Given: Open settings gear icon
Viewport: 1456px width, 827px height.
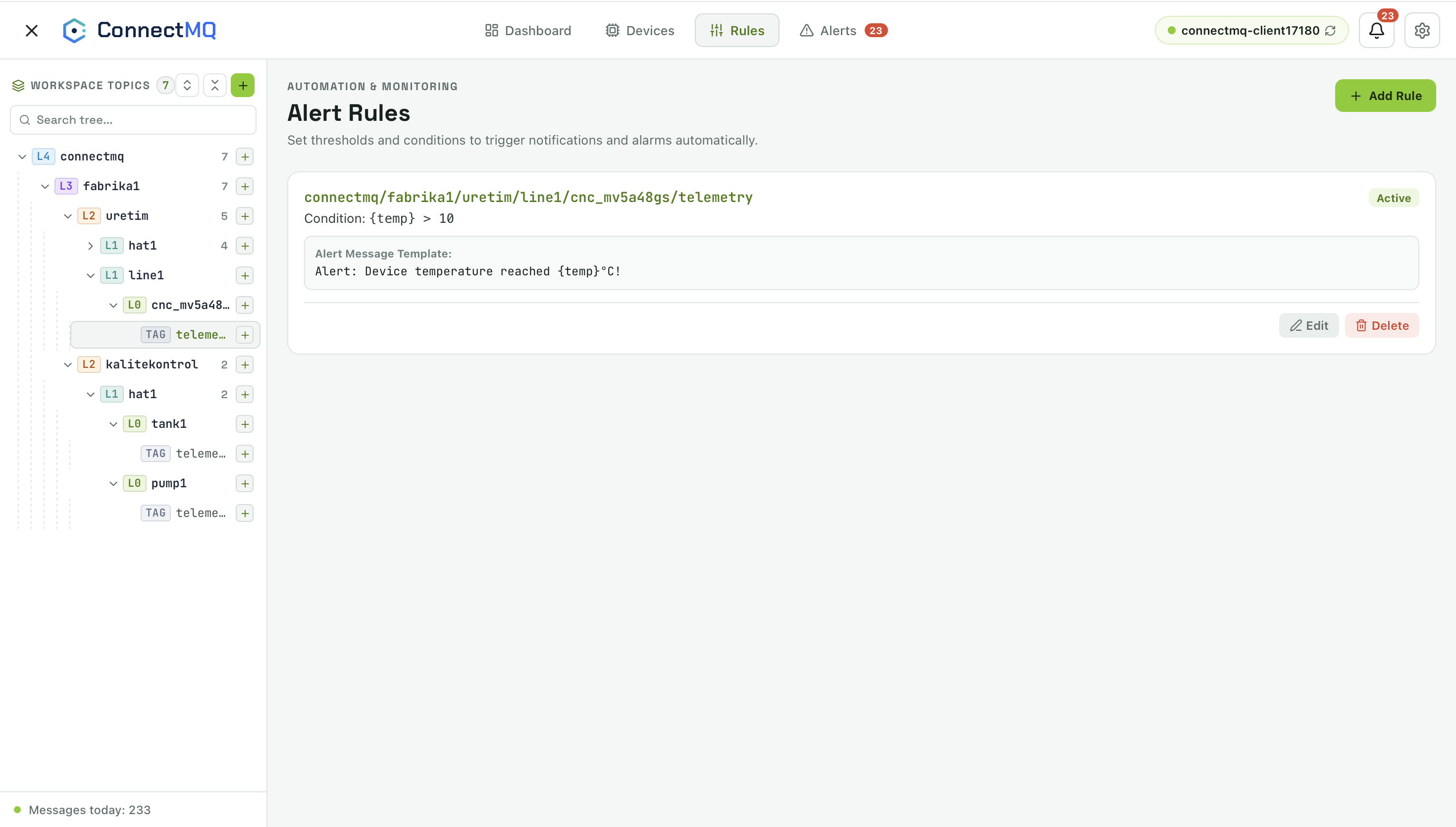Looking at the screenshot, I should 1422,31.
